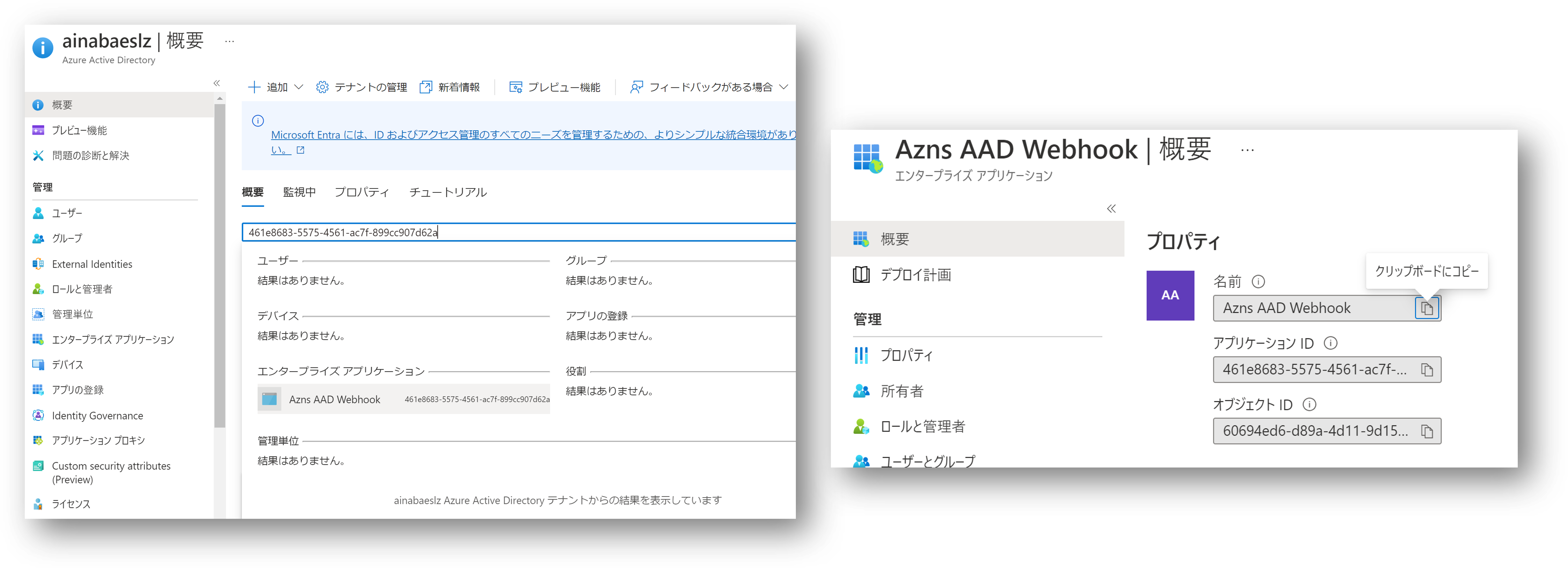Screen dimensions: 1568x569
Task: Select 概要 info icon in ainabaeslz sidebar
Action: 38,105
